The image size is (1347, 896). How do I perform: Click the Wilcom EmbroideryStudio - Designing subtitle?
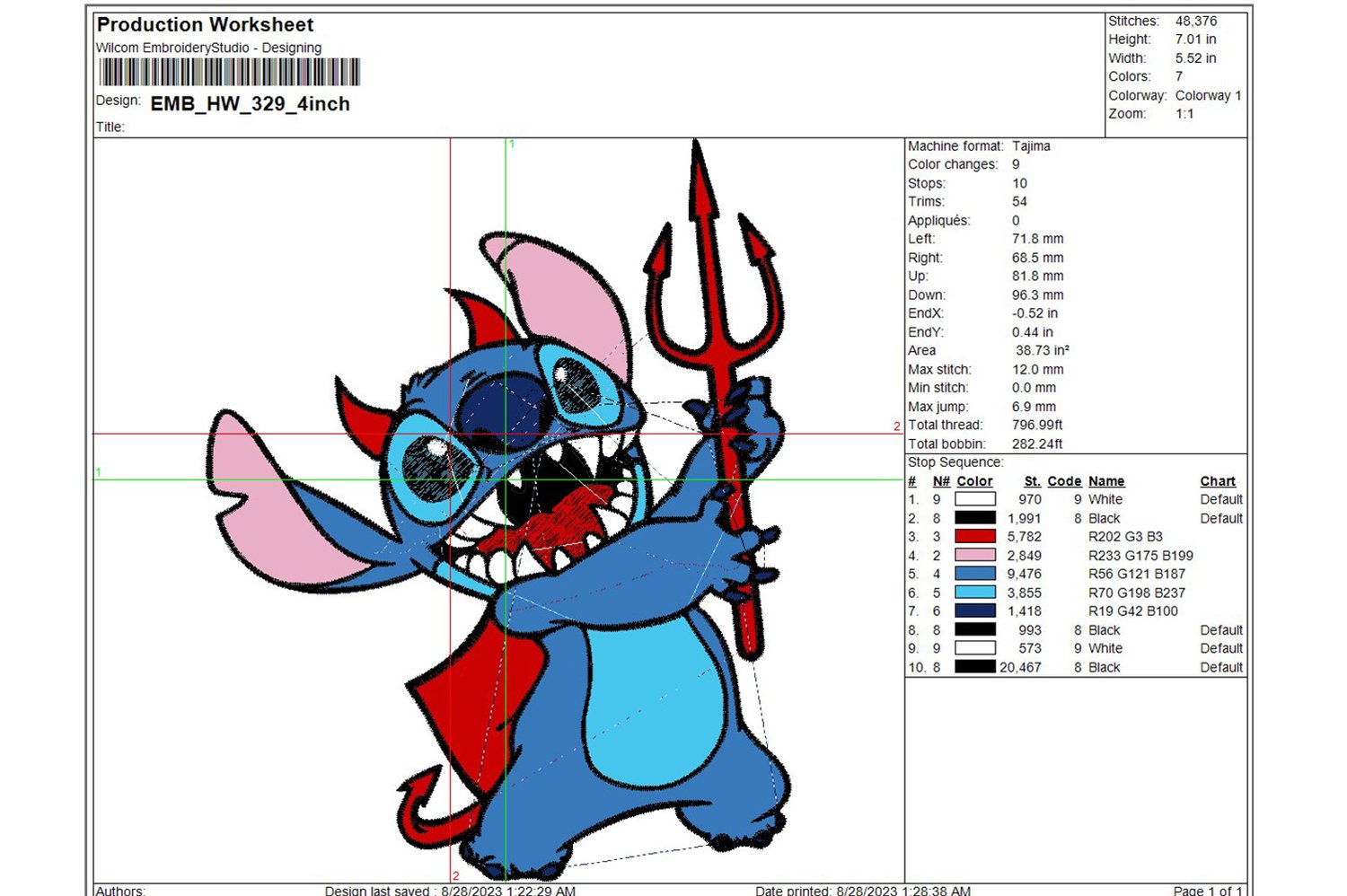(209, 48)
